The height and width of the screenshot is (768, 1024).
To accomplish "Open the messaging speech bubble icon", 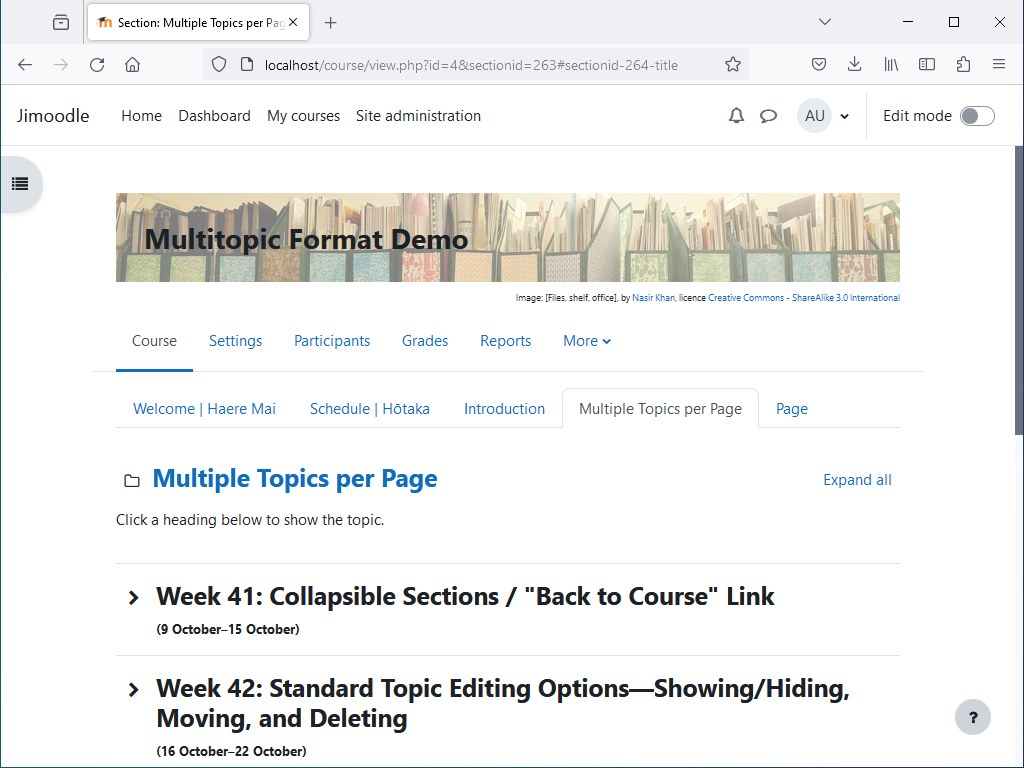I will [x=768, y=116].
